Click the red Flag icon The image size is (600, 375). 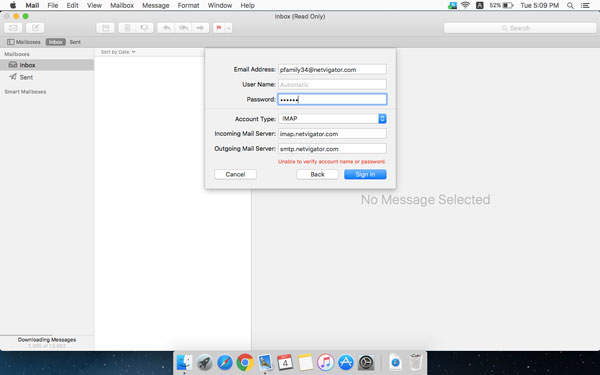219,28
